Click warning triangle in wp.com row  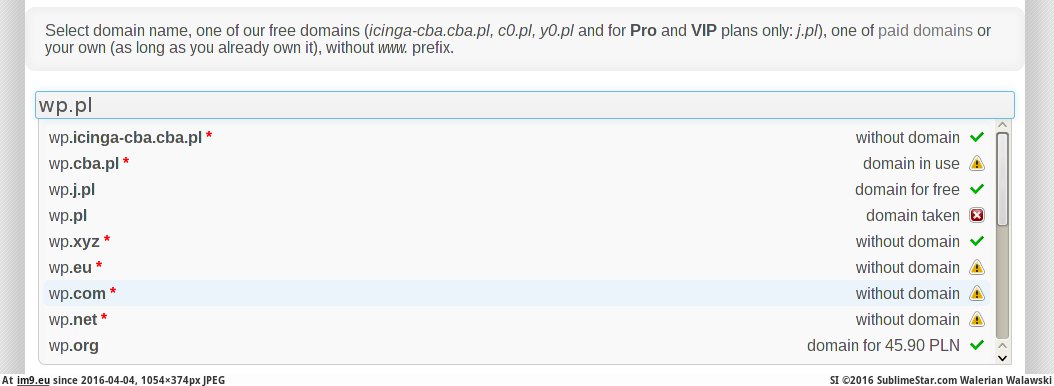pyautogui.click(x=977, y=293)
